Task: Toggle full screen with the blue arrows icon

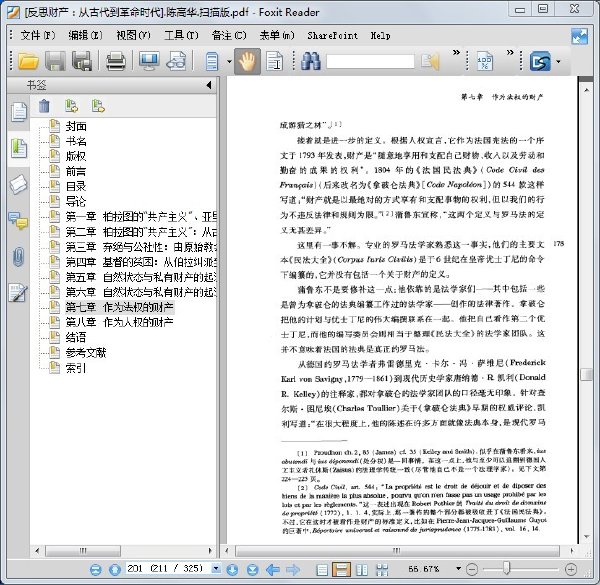Action: click(x=579, y=37)
